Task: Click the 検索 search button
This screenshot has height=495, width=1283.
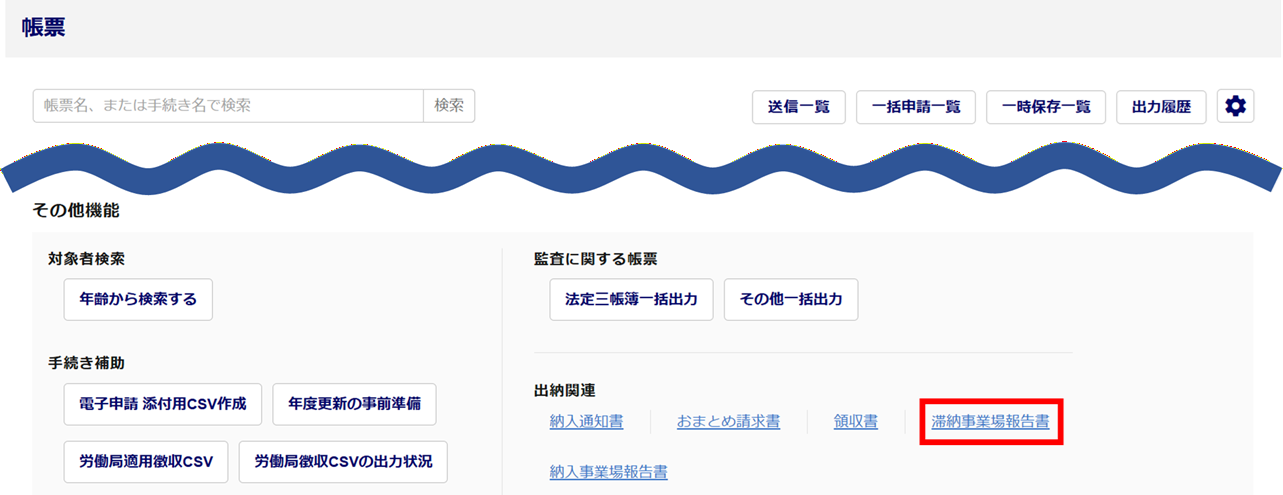Action: point(449,106)
